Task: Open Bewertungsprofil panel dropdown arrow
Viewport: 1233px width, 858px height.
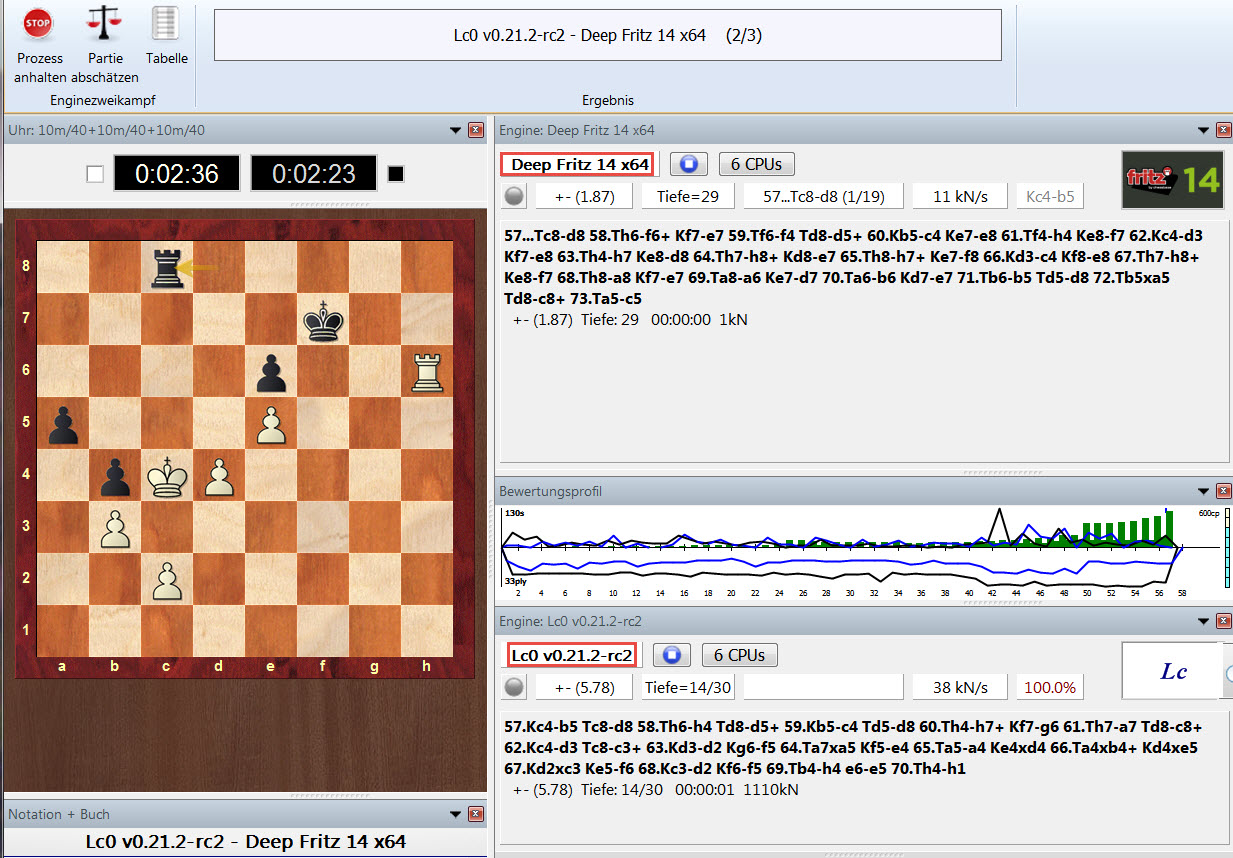Action: pos(1203,491)
